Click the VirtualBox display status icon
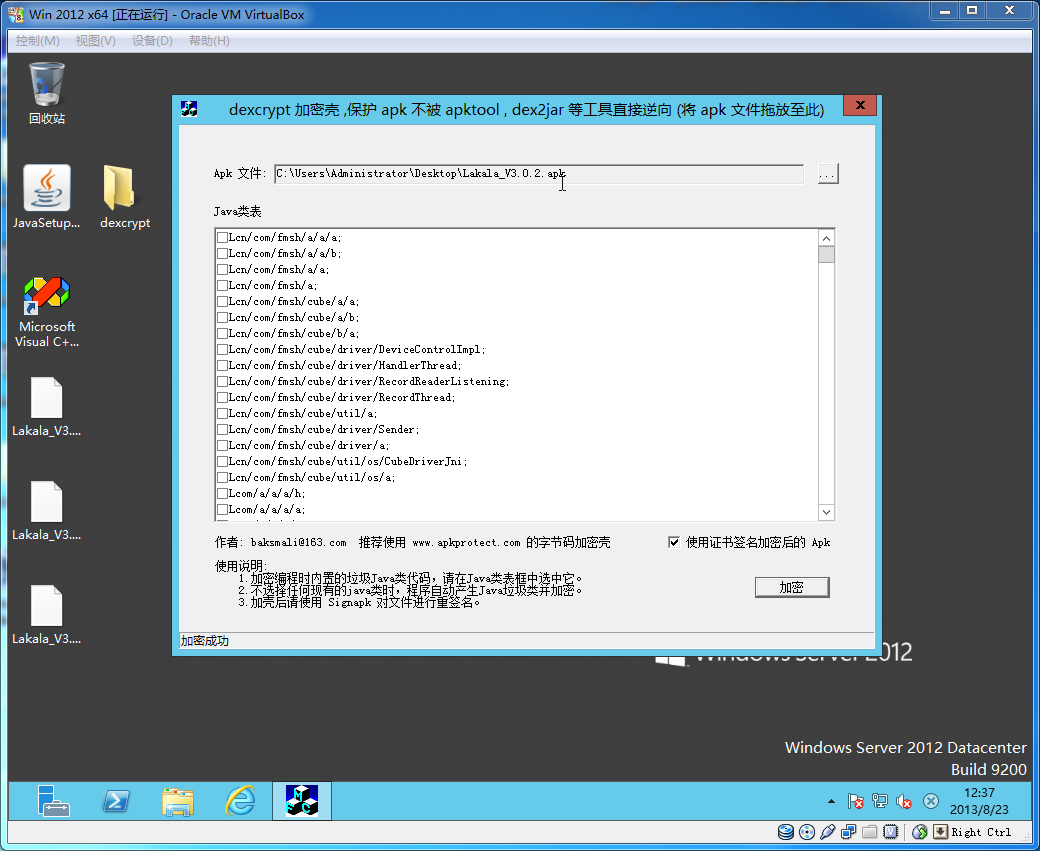This screenshot has width=1040, height=851. [891, 832]
